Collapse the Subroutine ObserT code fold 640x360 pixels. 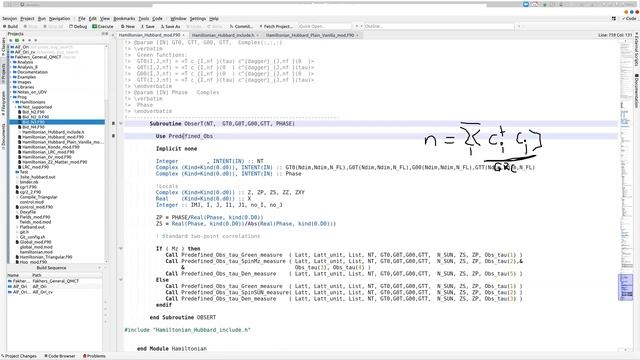[x=121, y=123]
